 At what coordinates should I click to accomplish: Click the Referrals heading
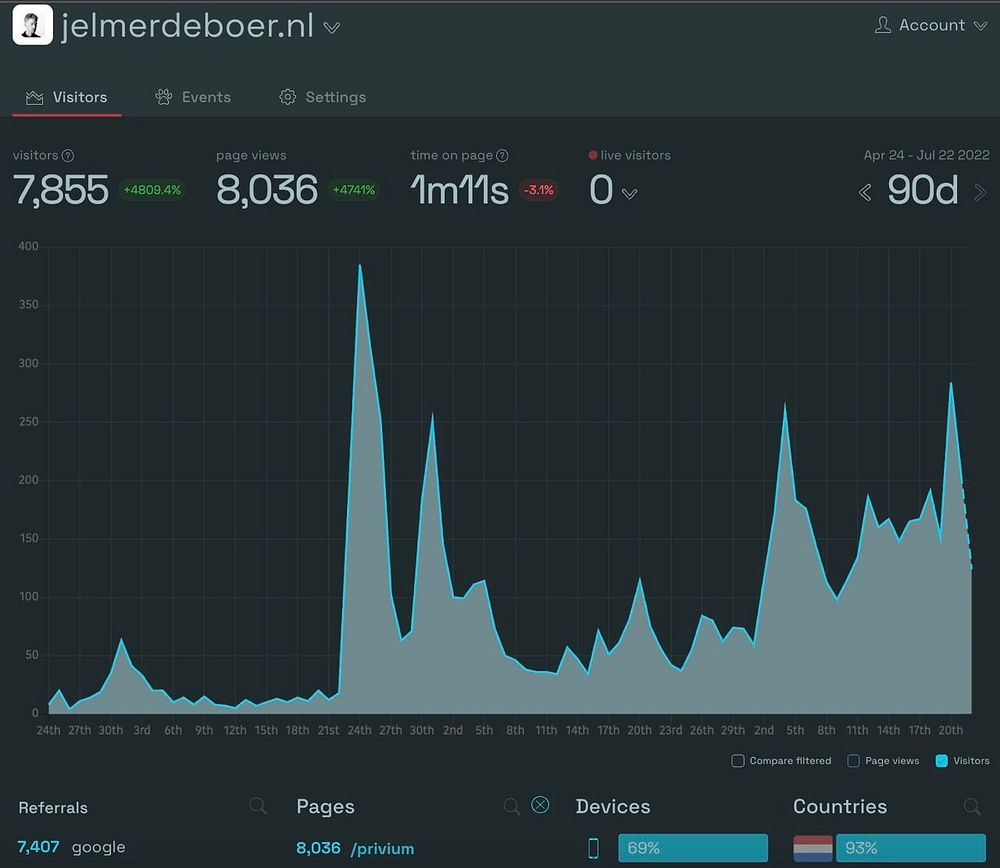point(53,807)
